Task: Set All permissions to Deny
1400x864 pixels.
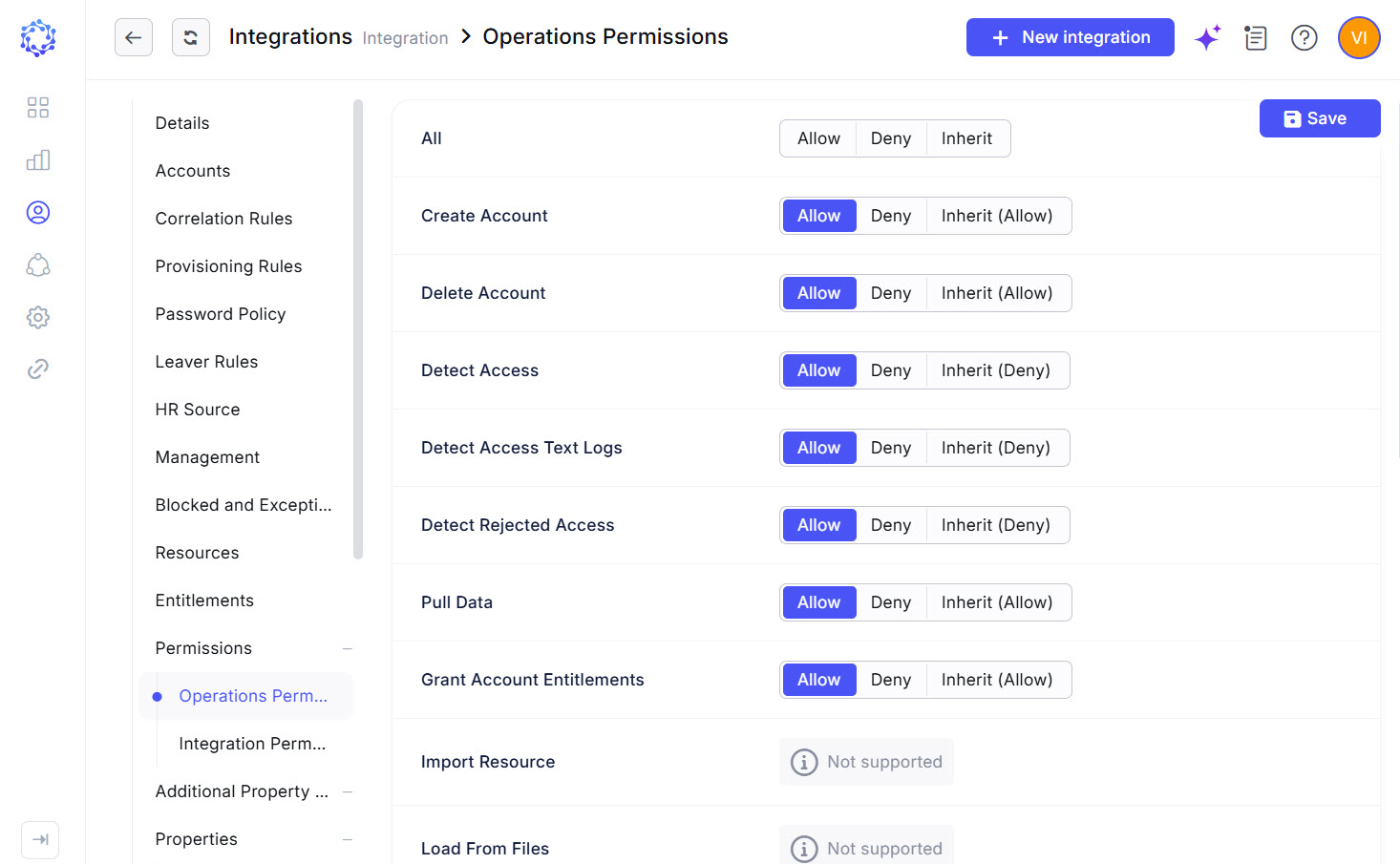Action: [x=891, y=138]
